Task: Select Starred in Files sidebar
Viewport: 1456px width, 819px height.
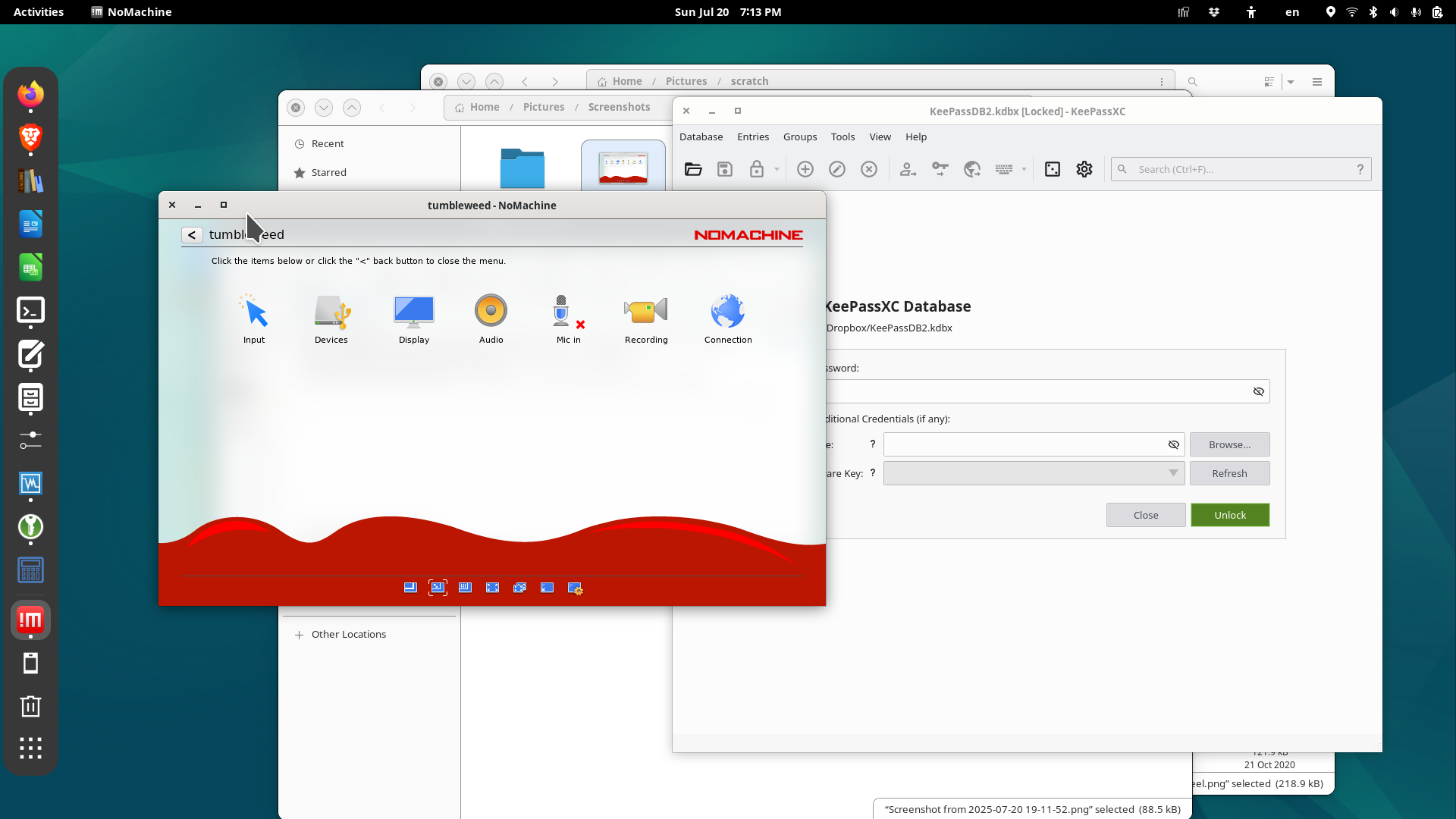Action: tap(370, 173)
